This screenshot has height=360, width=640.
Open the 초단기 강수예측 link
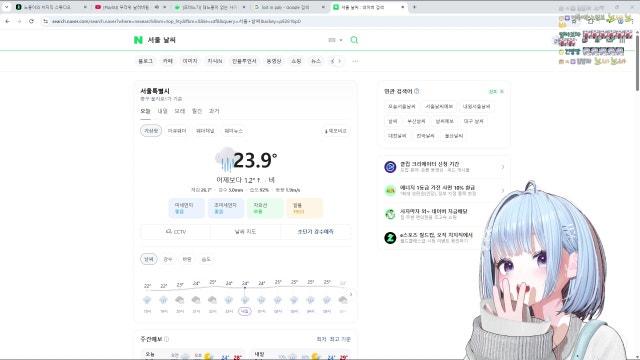point(316,232)
